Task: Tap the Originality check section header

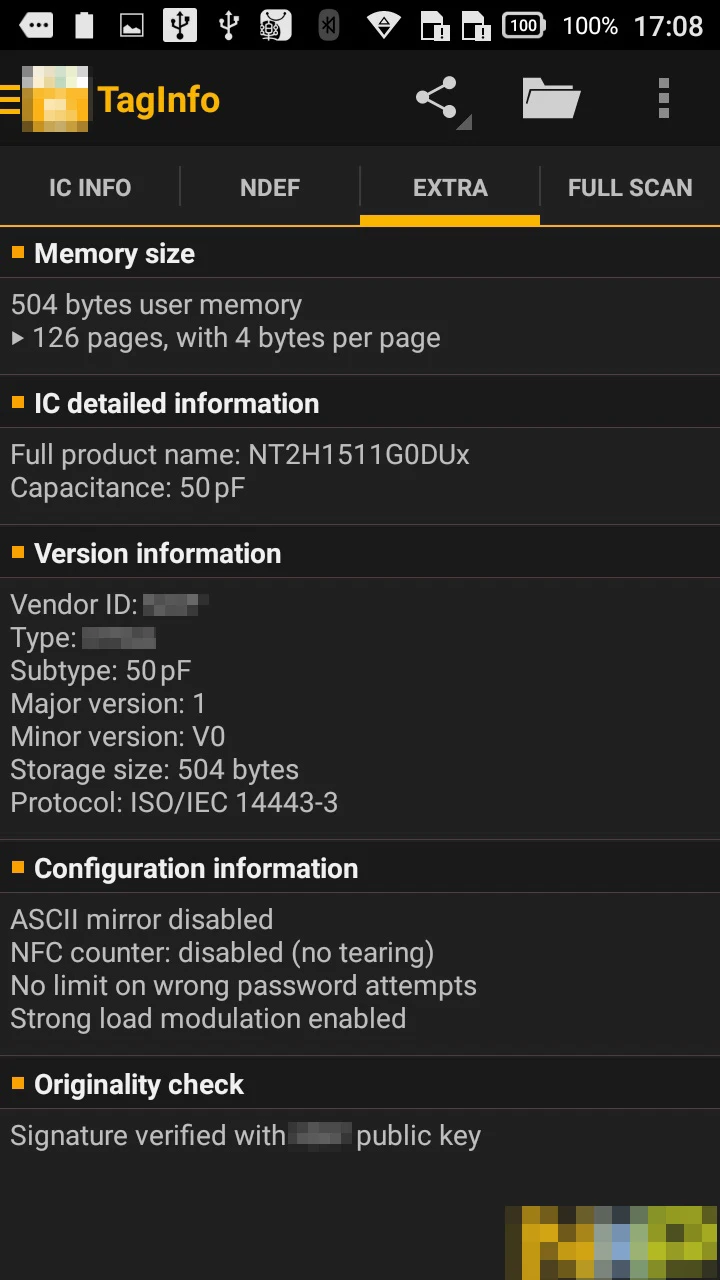Action: [x=139, y=1084]
